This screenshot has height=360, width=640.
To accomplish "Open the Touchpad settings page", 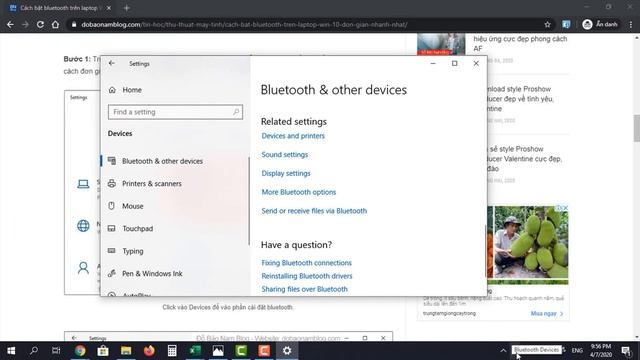I will [x=138, y=229].
